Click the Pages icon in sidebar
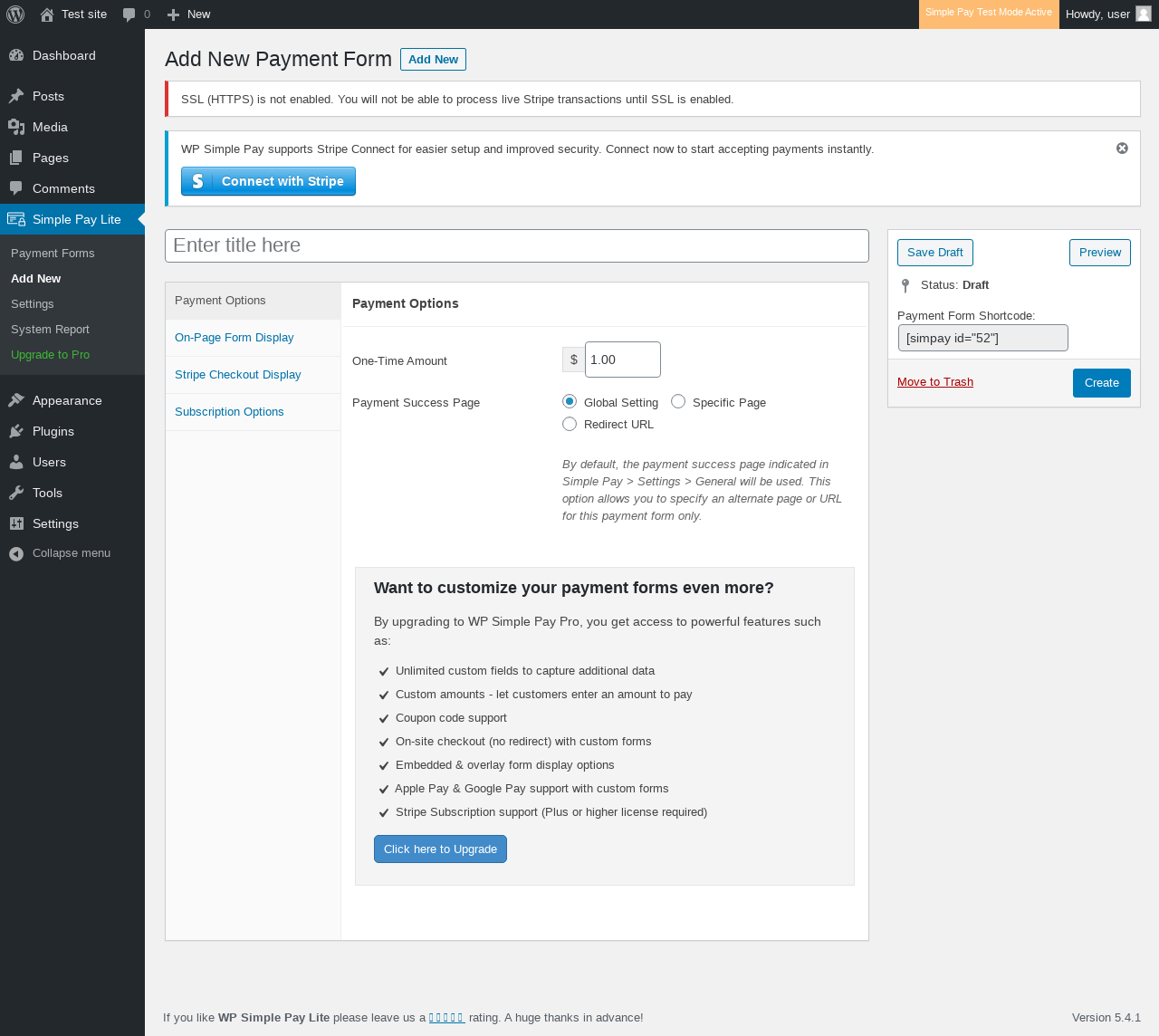This screenshot has height=1036, width=1159. (x=16, y=158)
